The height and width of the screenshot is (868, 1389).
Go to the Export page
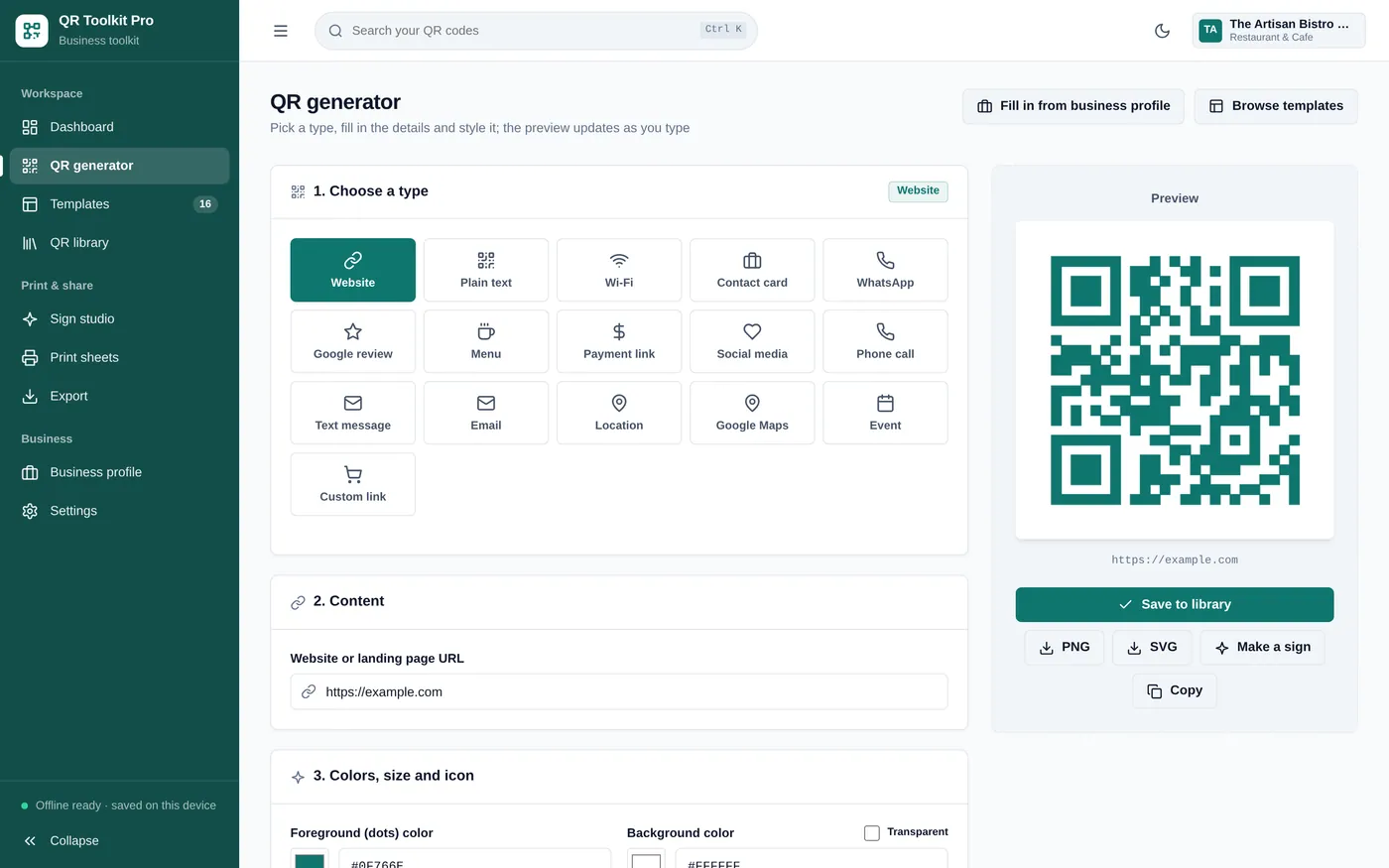pyautogui.click(x=119, y=396)
